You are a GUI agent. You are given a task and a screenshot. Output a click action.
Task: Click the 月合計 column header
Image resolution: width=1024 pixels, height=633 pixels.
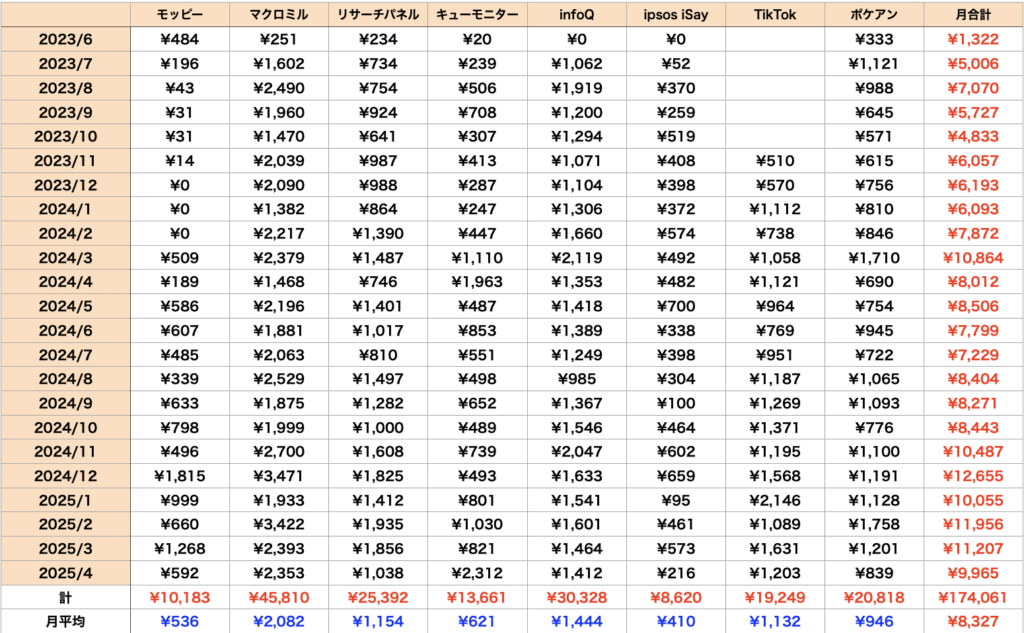973,14
